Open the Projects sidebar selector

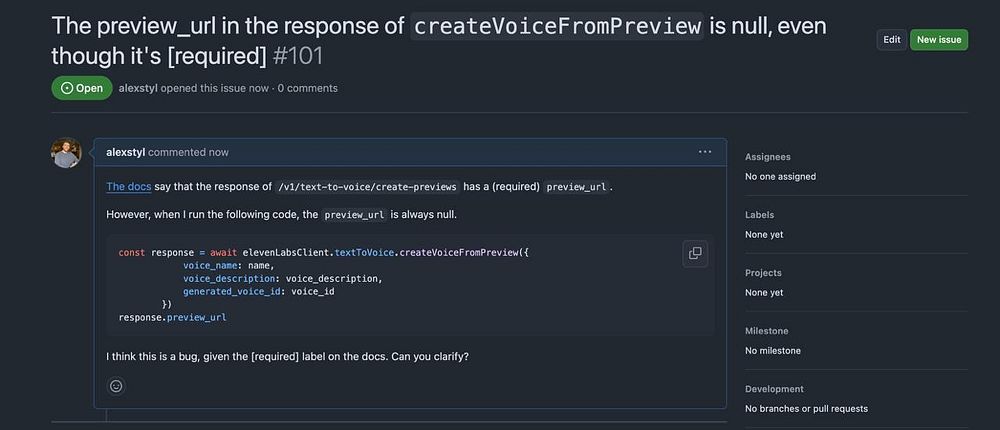[x=763, y=273]
